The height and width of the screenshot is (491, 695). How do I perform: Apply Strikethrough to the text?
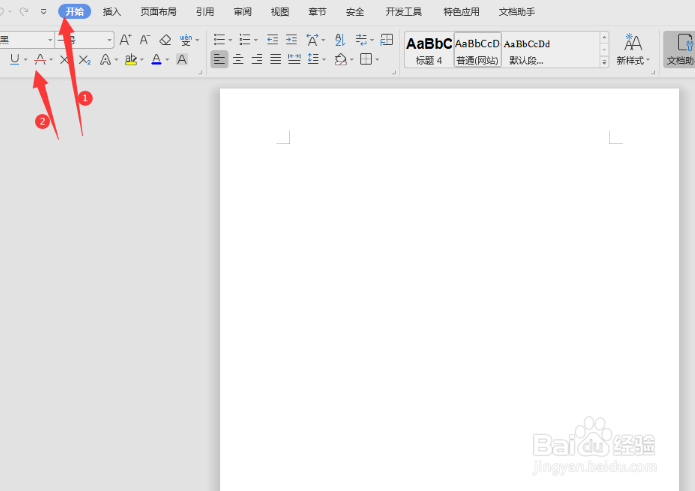(x=40, y=59)
